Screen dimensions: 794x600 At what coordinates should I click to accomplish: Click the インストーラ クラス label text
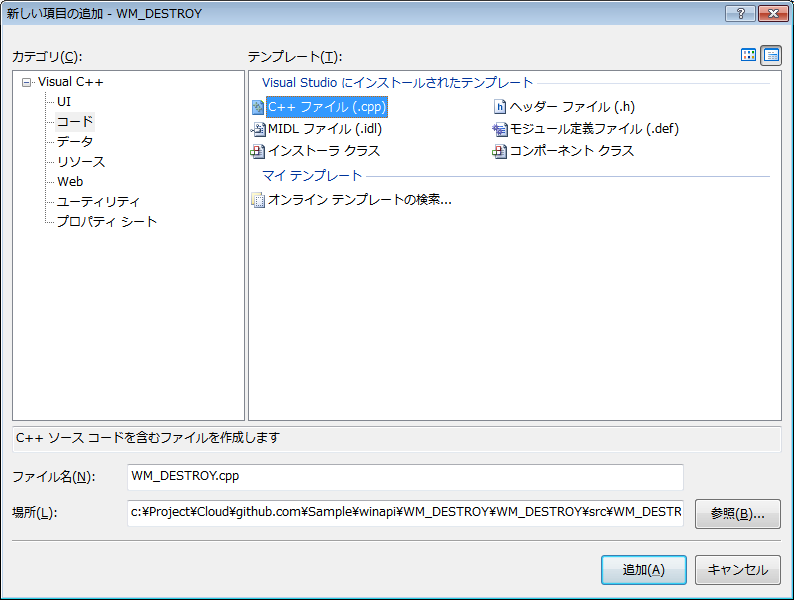(324, 151)
